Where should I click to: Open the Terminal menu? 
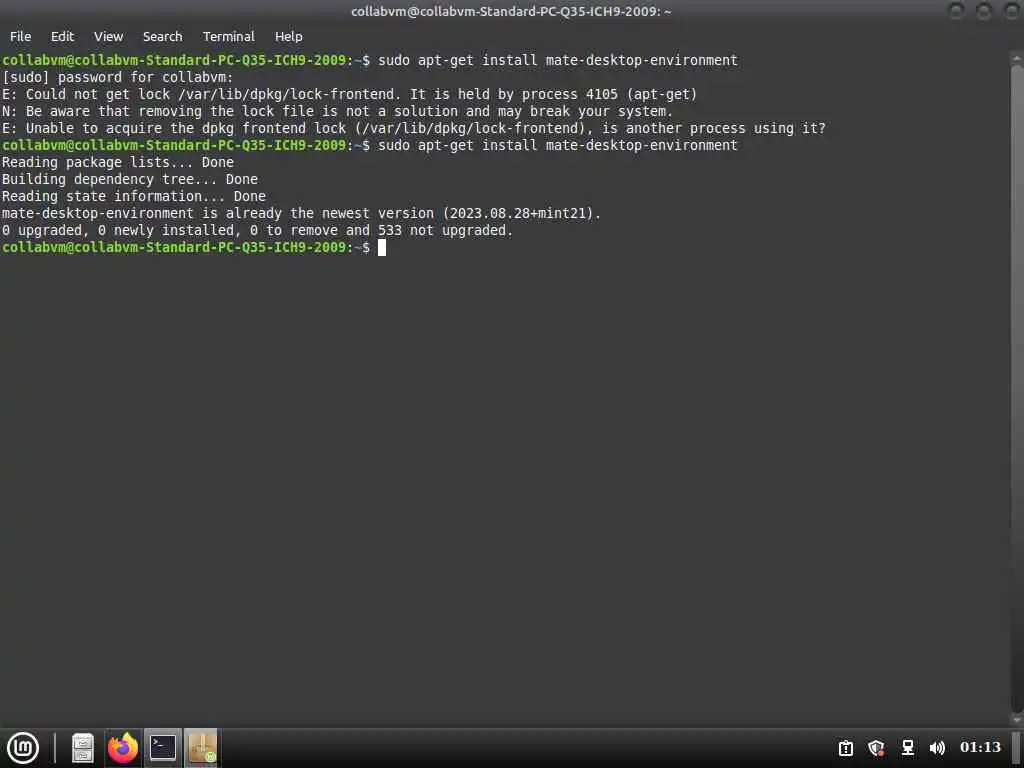click(x=229, y=37)
